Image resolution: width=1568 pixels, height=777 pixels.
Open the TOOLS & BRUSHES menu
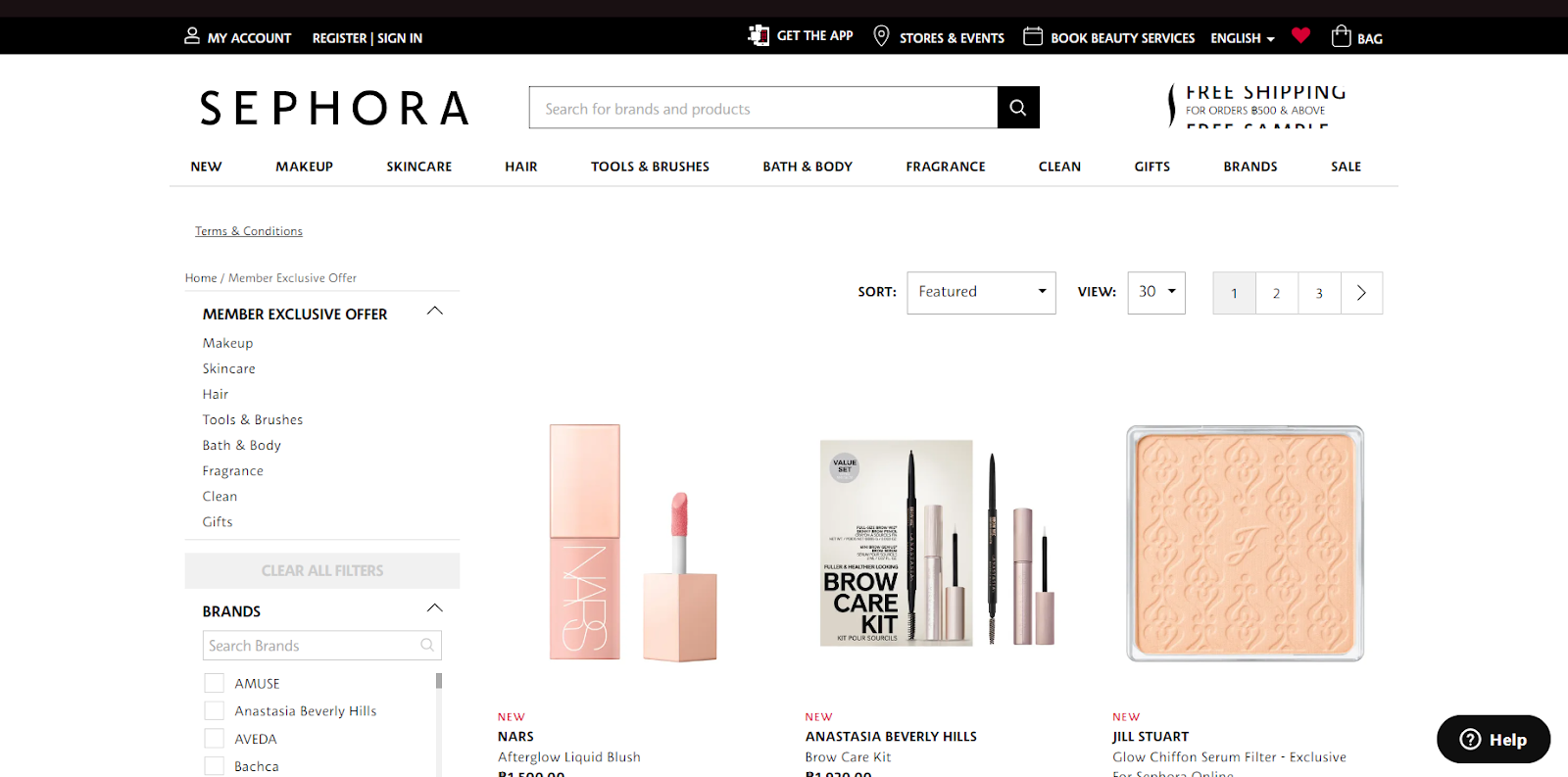click(650, 167)
